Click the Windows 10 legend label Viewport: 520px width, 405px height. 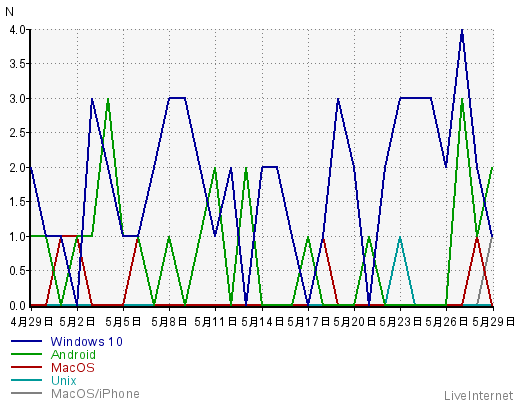tap(86, 342)
